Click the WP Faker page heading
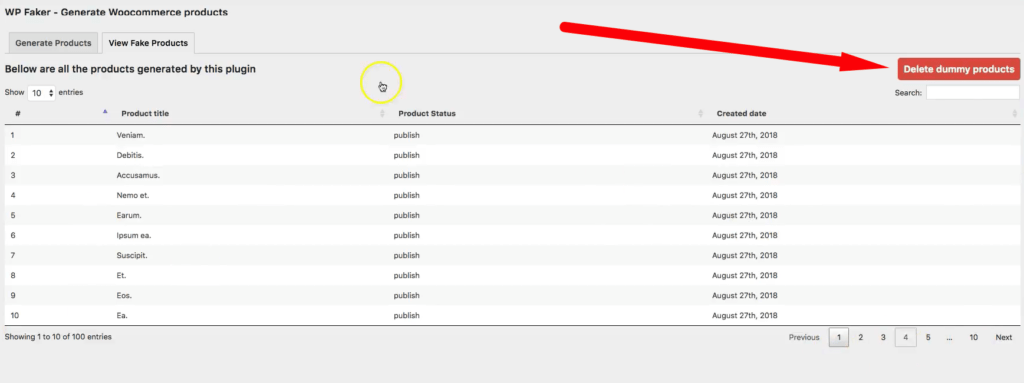 tap(116, 12)
